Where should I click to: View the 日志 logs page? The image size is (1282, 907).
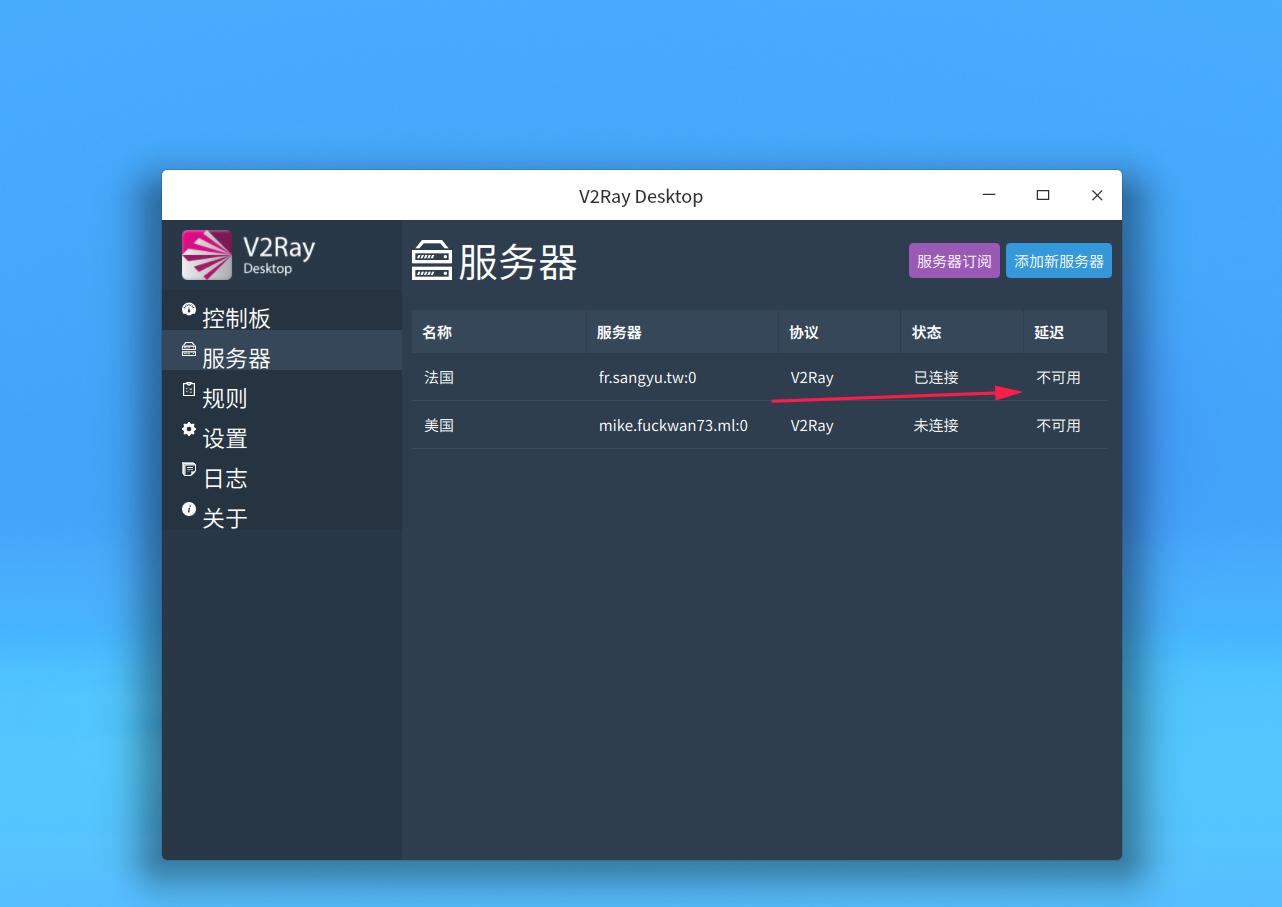pyautogui.click(x=282, y=470)
